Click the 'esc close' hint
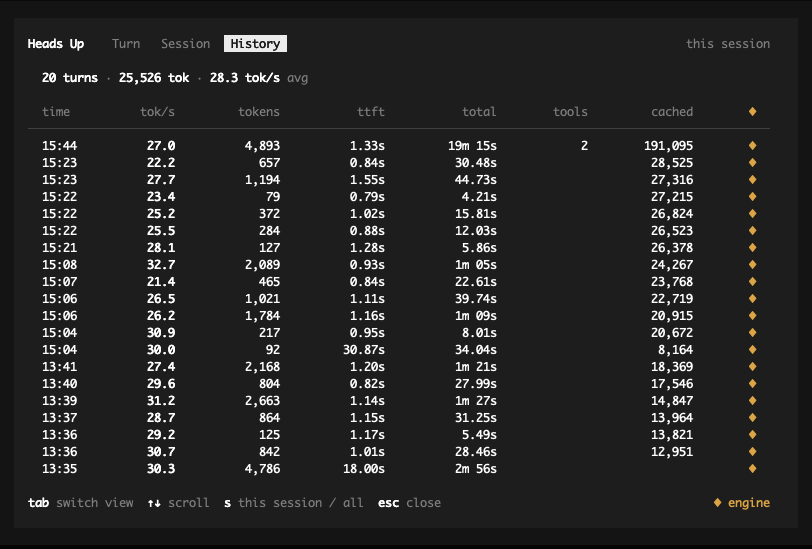 click(409, 502)
